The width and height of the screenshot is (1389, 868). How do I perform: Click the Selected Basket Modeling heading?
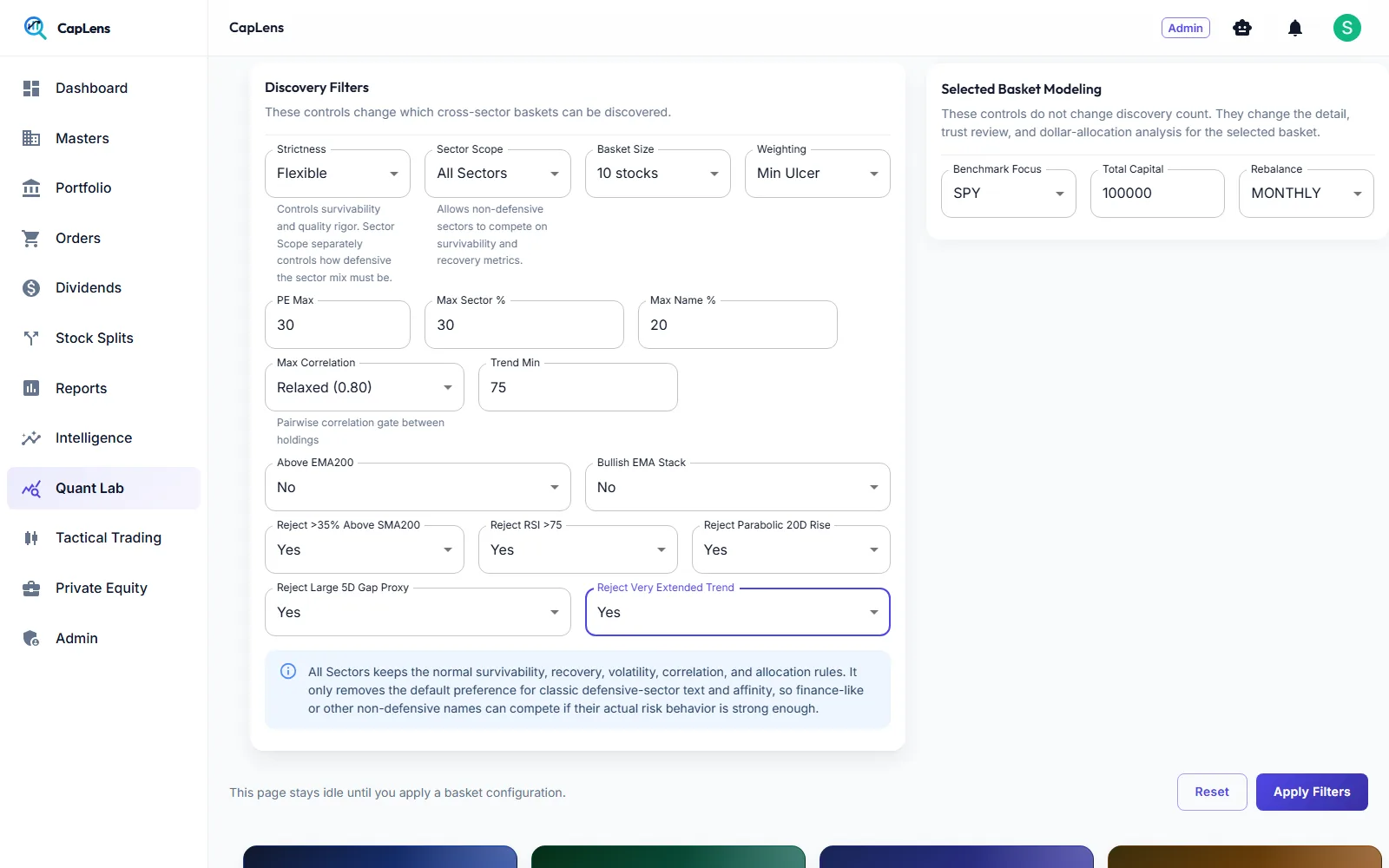click(x=1021, y=89)
